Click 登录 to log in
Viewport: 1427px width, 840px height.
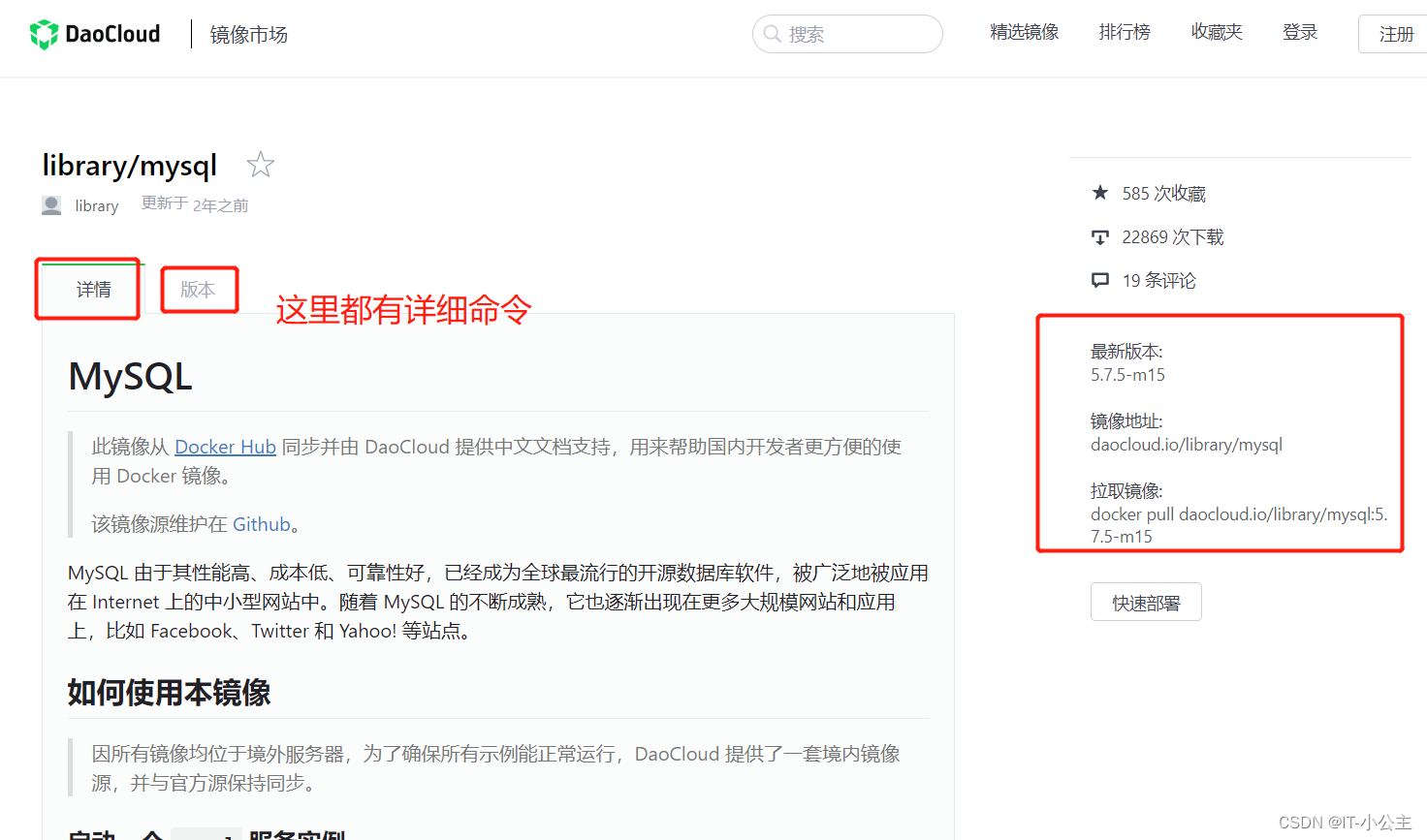(x=1300, y=32)
